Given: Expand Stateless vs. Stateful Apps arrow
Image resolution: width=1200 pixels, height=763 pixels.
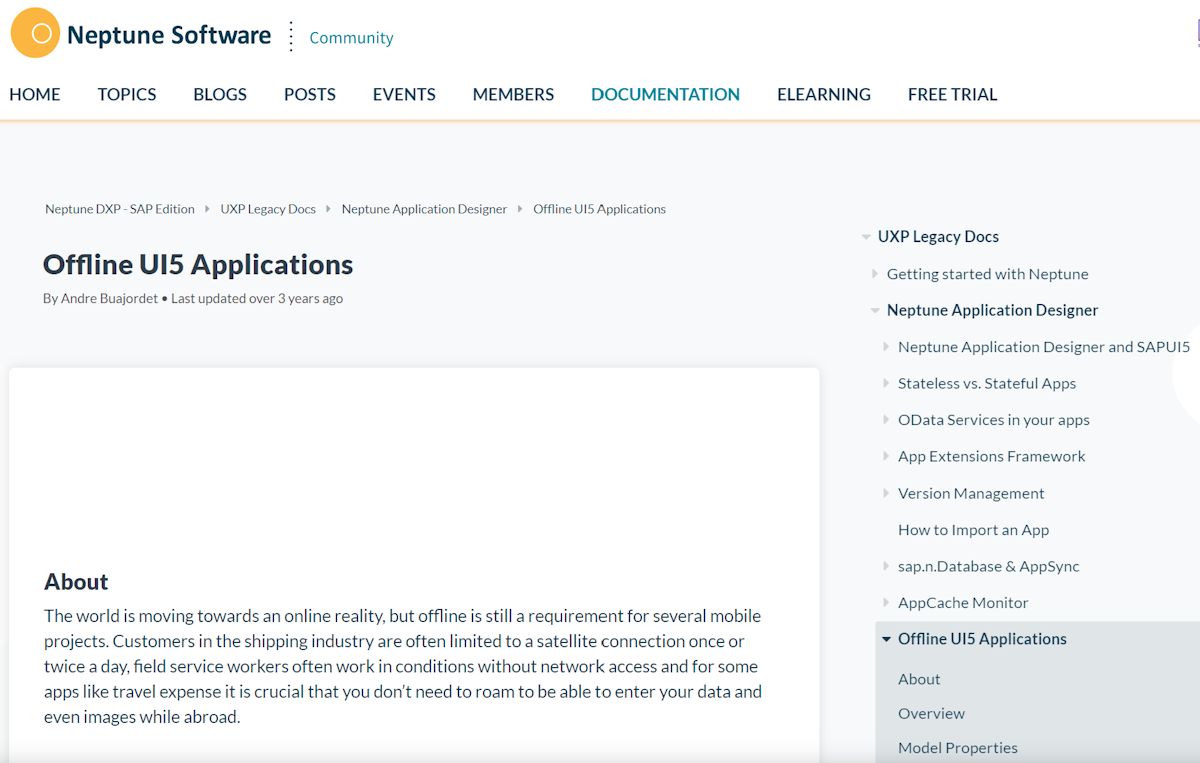Looking at the screenshot, I should [x=886, y=383].
